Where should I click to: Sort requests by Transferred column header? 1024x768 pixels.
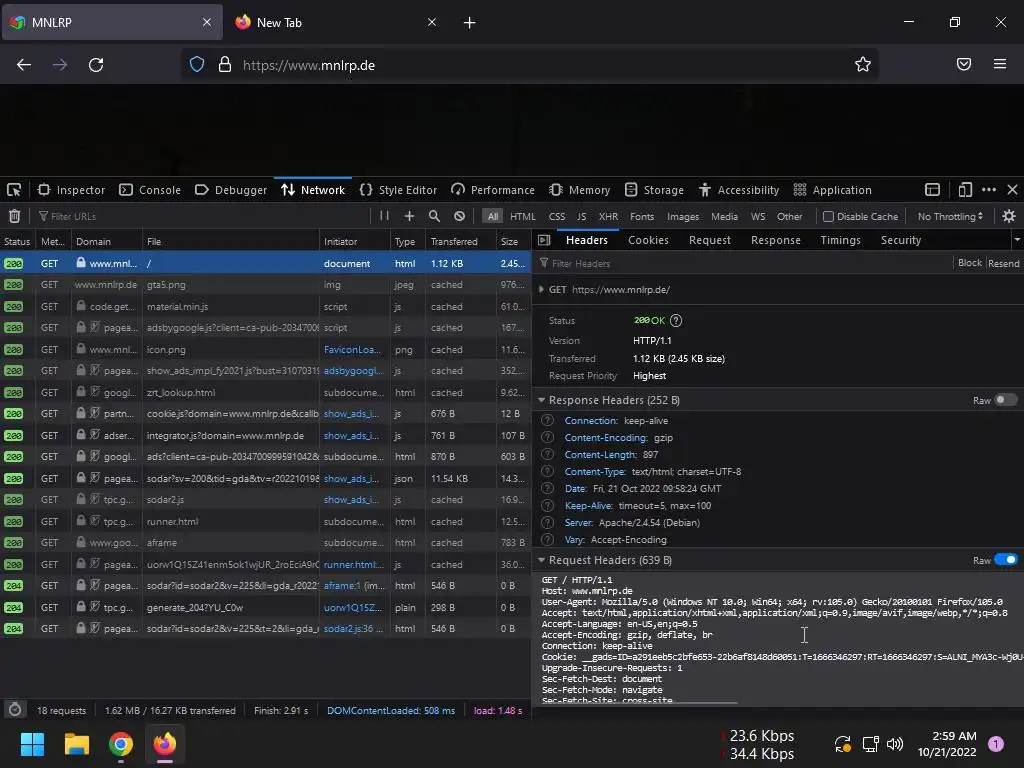click(461, 242)
